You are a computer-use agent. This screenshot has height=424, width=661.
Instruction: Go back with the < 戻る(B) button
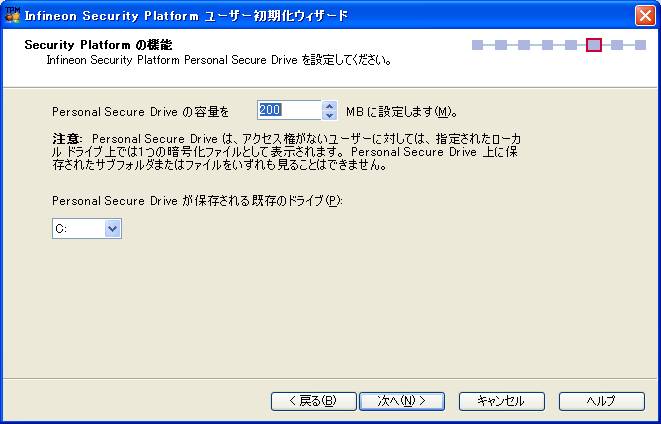[314, 401]
